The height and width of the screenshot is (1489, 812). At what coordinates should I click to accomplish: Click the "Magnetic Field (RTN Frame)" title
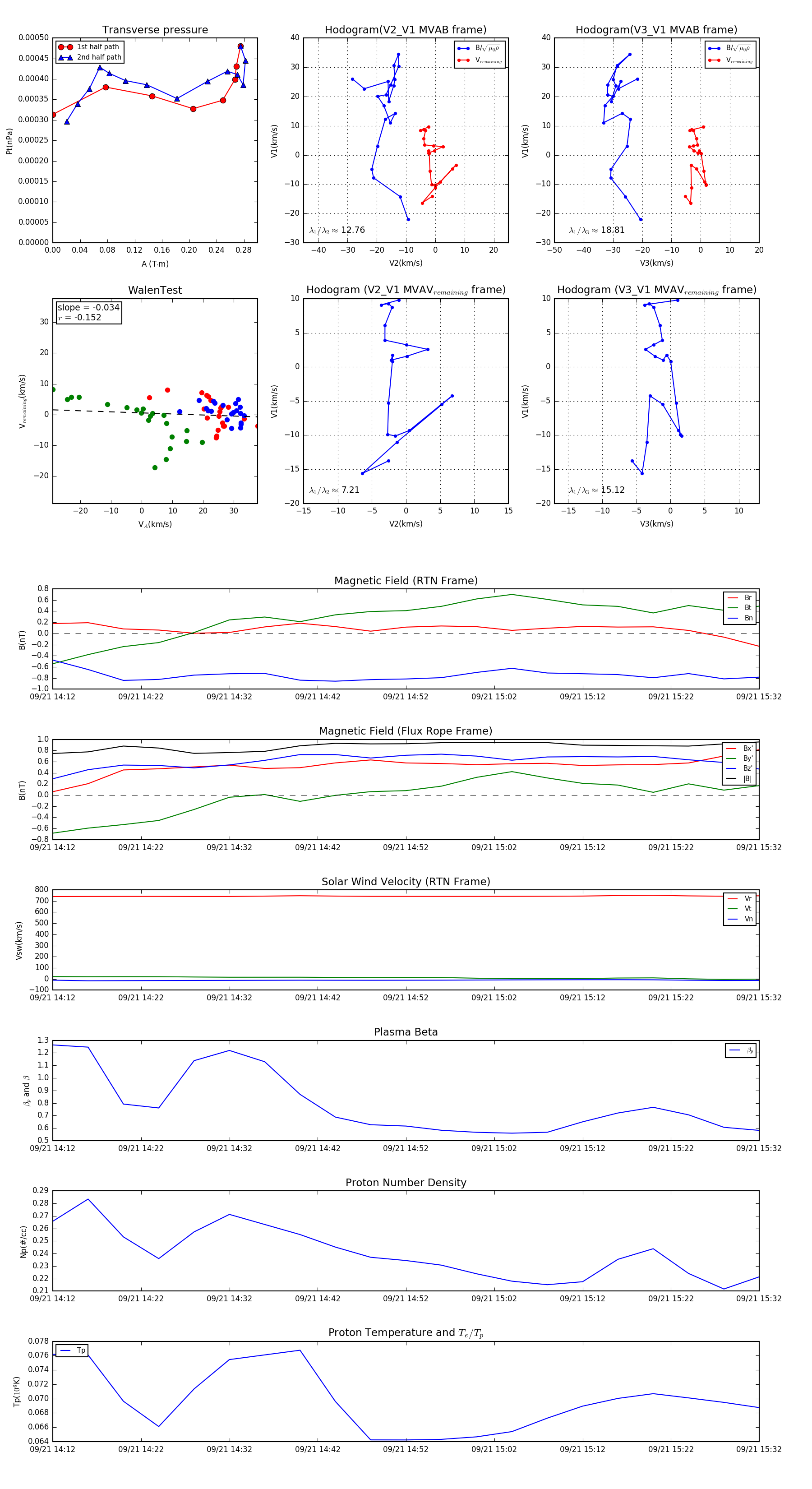point(406,581)
